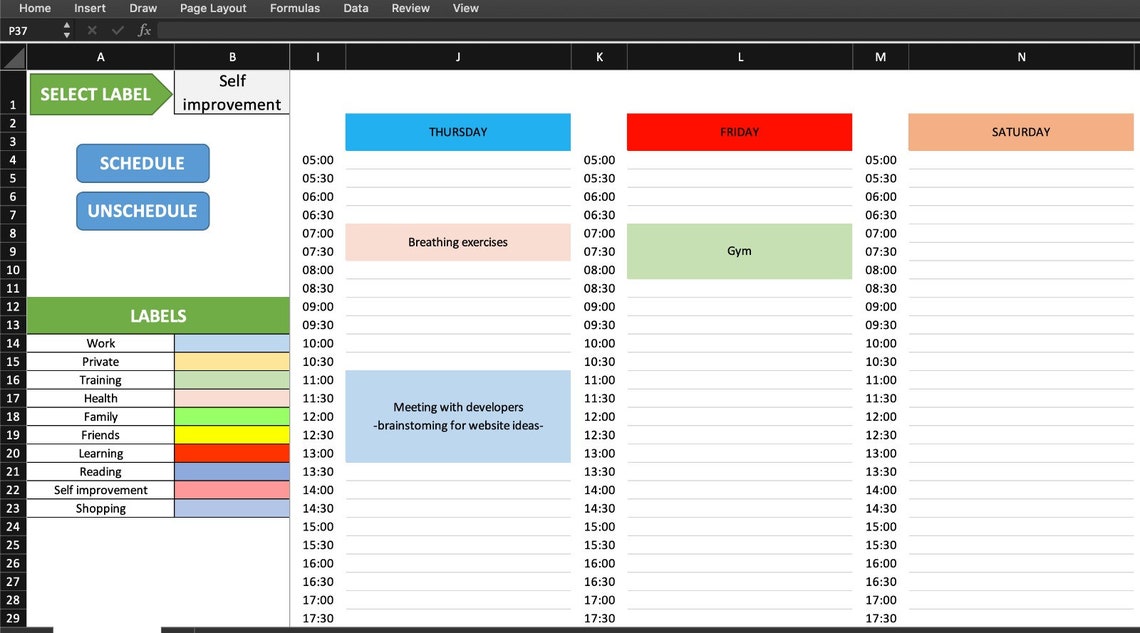Select the Gym event under Friday

click(x=739, y=251)
